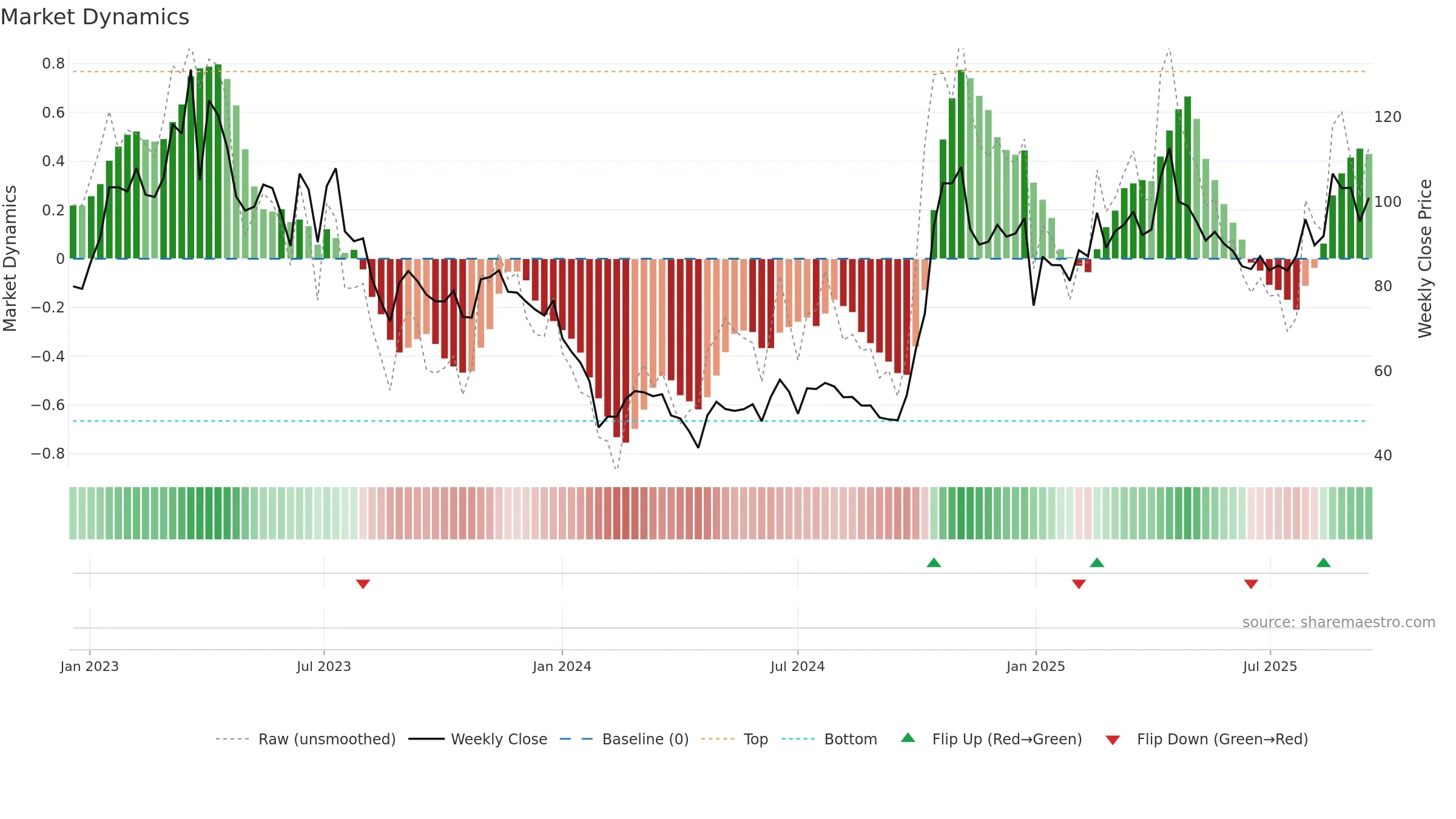Click the −0.6 tick on left axis

click(48, 405)
